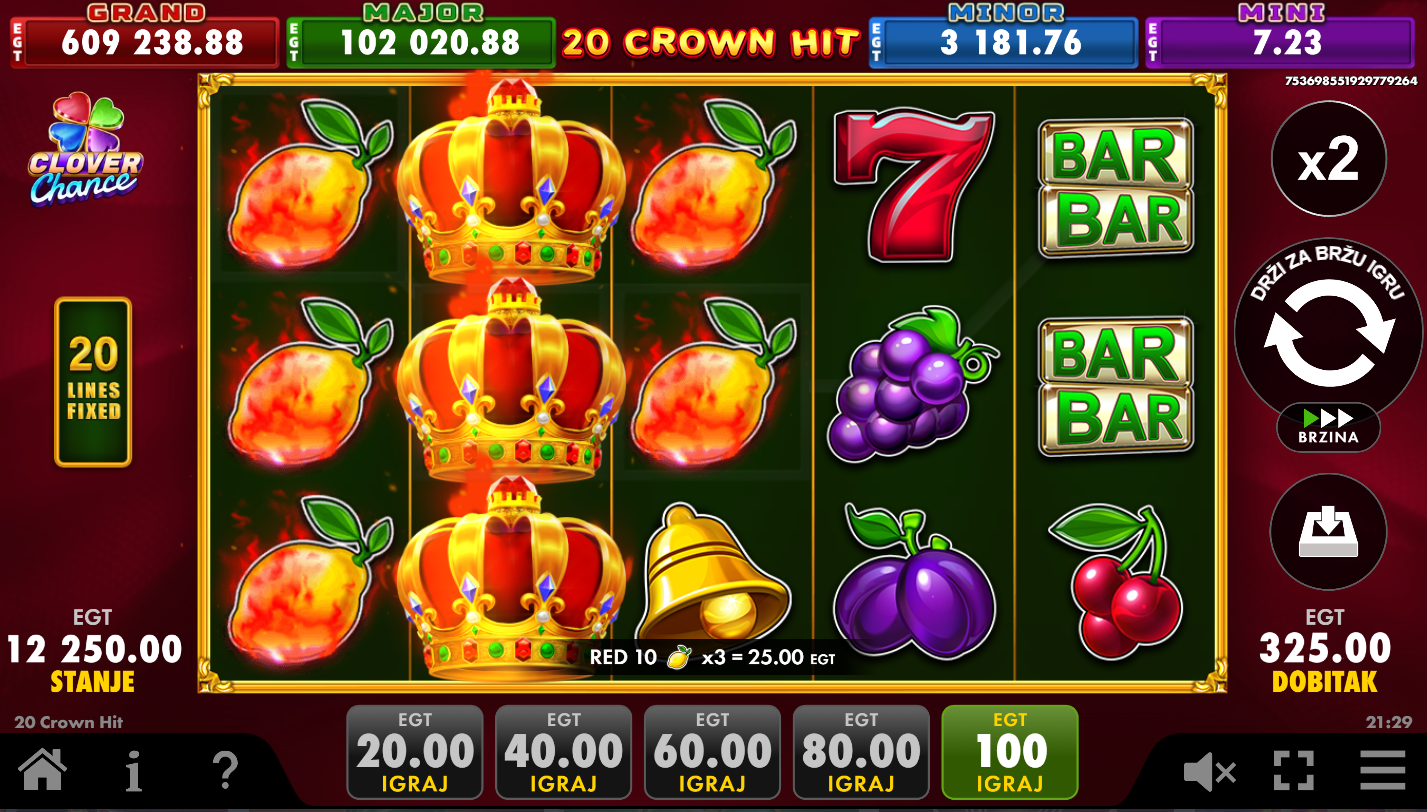Open the question mark help icon

[226, 770]
